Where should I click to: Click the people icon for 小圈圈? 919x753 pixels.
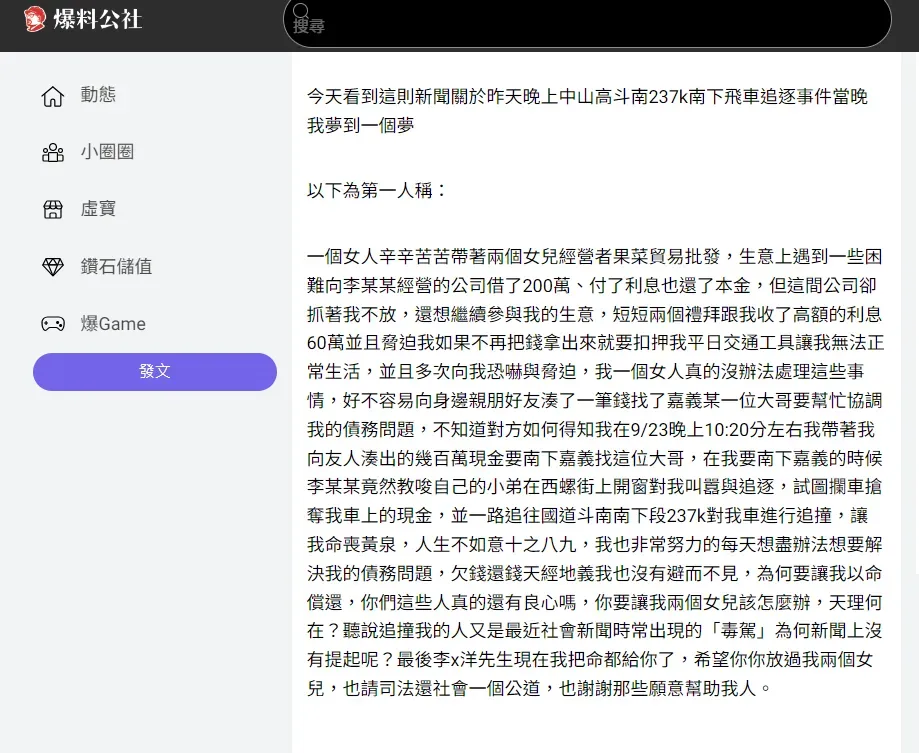click(x=53, y=152)
